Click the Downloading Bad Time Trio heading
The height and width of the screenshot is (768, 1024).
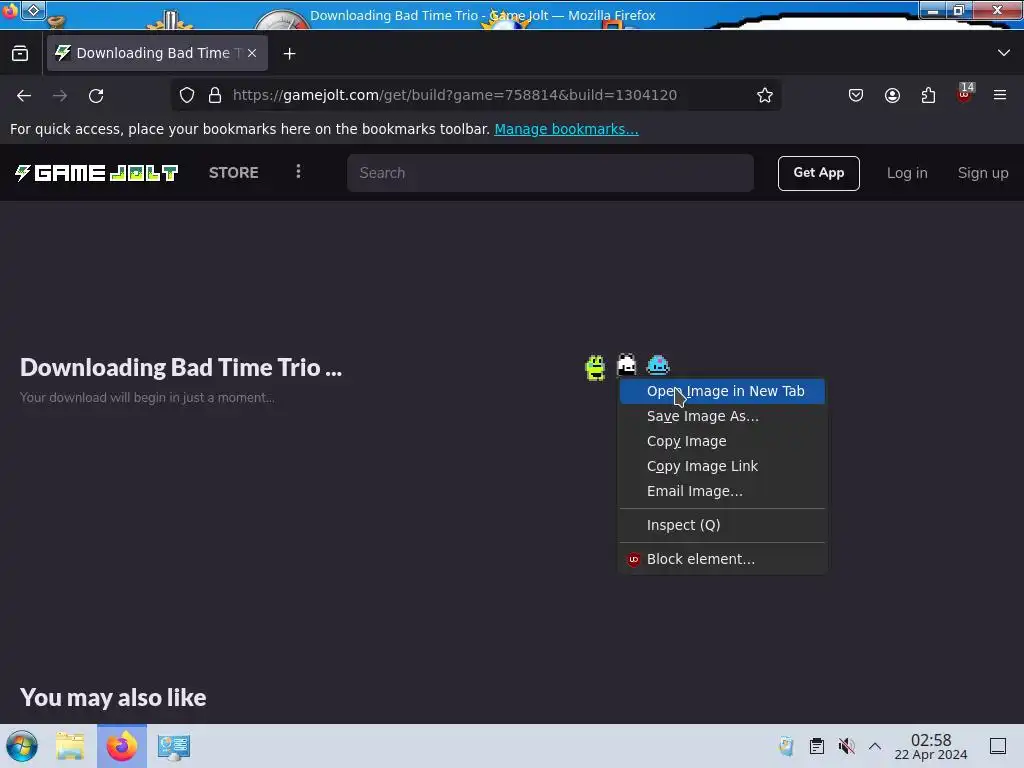click(x=181, y=368)
